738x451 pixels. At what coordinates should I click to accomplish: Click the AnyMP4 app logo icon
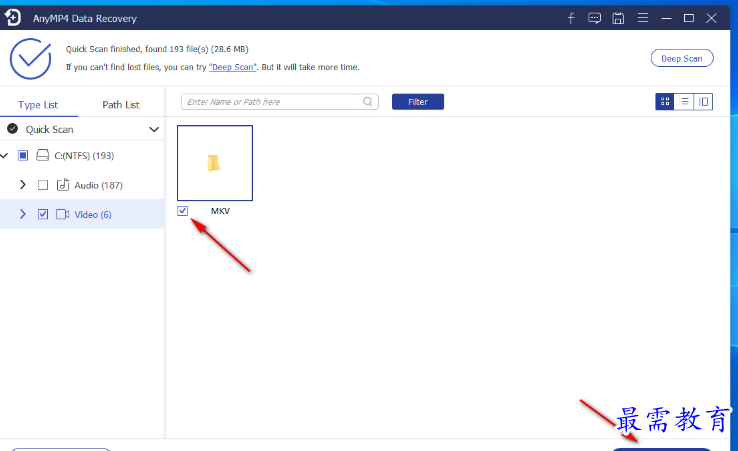[13, 17]
